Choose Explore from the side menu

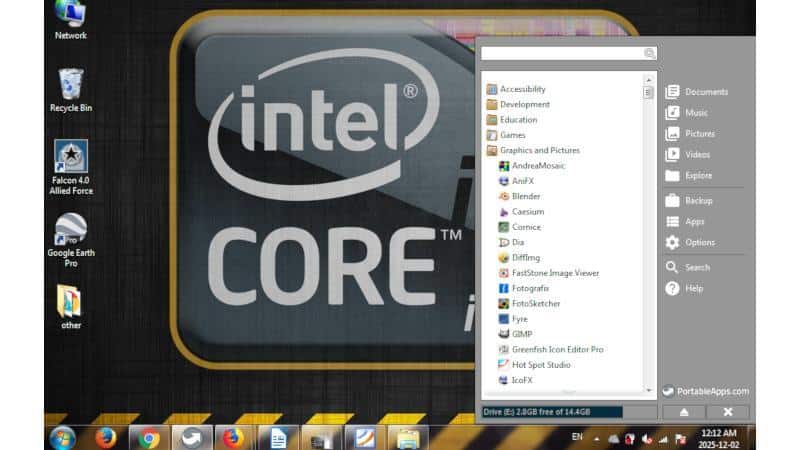[x=689, y=176]
